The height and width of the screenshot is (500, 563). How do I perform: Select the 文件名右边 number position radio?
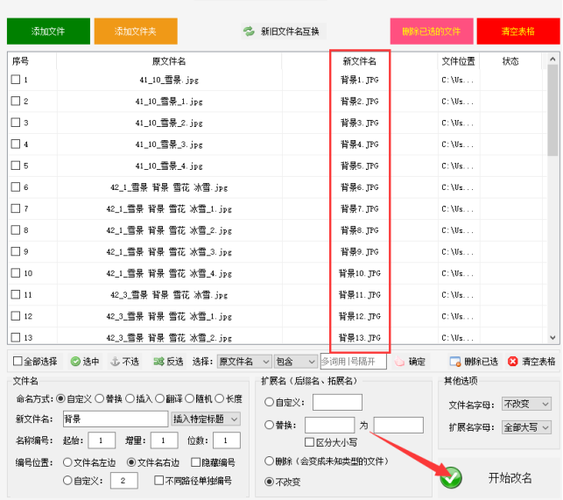point(131,462)
